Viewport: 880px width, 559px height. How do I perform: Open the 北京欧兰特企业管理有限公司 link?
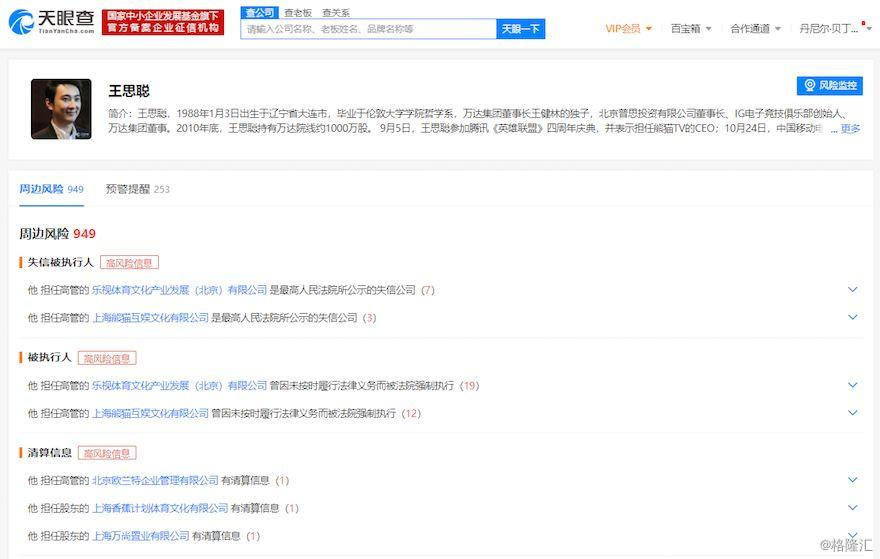(x=155, y=480)
